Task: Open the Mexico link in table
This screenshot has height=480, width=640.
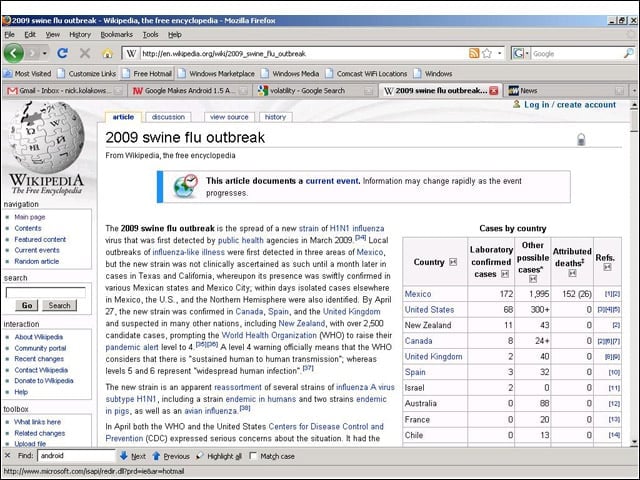Action: tap(418, 294)
